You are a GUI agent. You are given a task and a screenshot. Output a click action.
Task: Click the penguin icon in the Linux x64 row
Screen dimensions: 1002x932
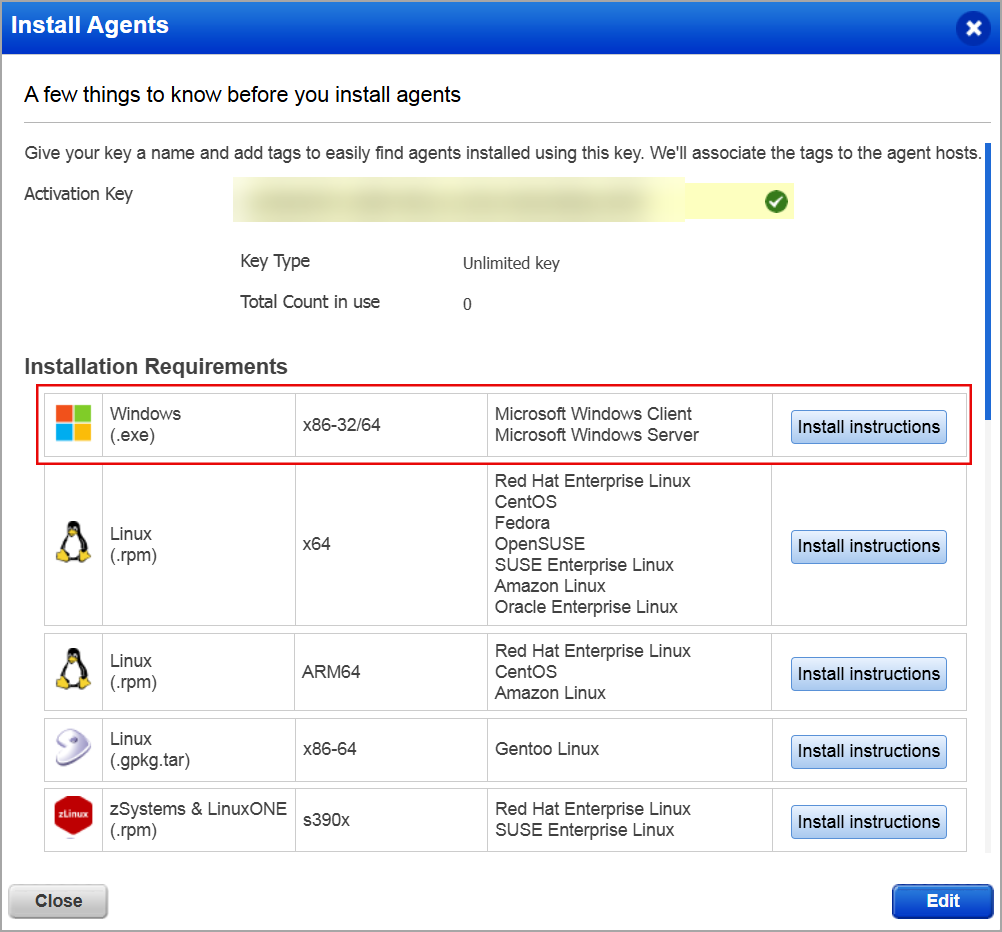tap(73, 545)
